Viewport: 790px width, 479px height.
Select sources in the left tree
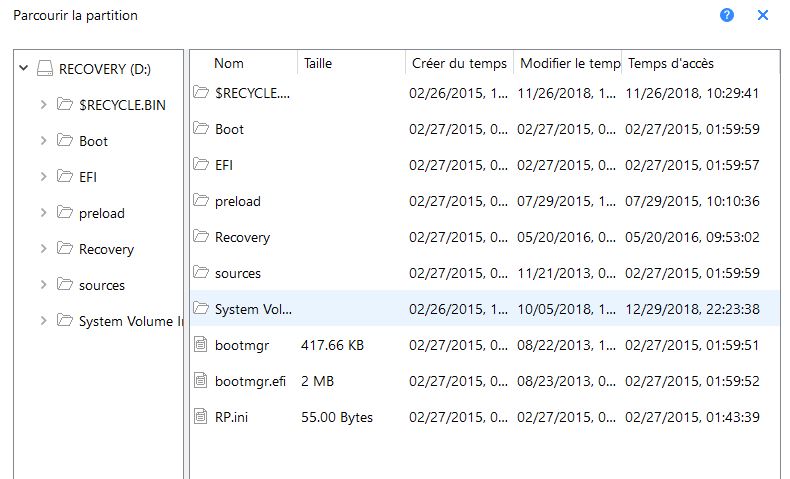[102, 286]
